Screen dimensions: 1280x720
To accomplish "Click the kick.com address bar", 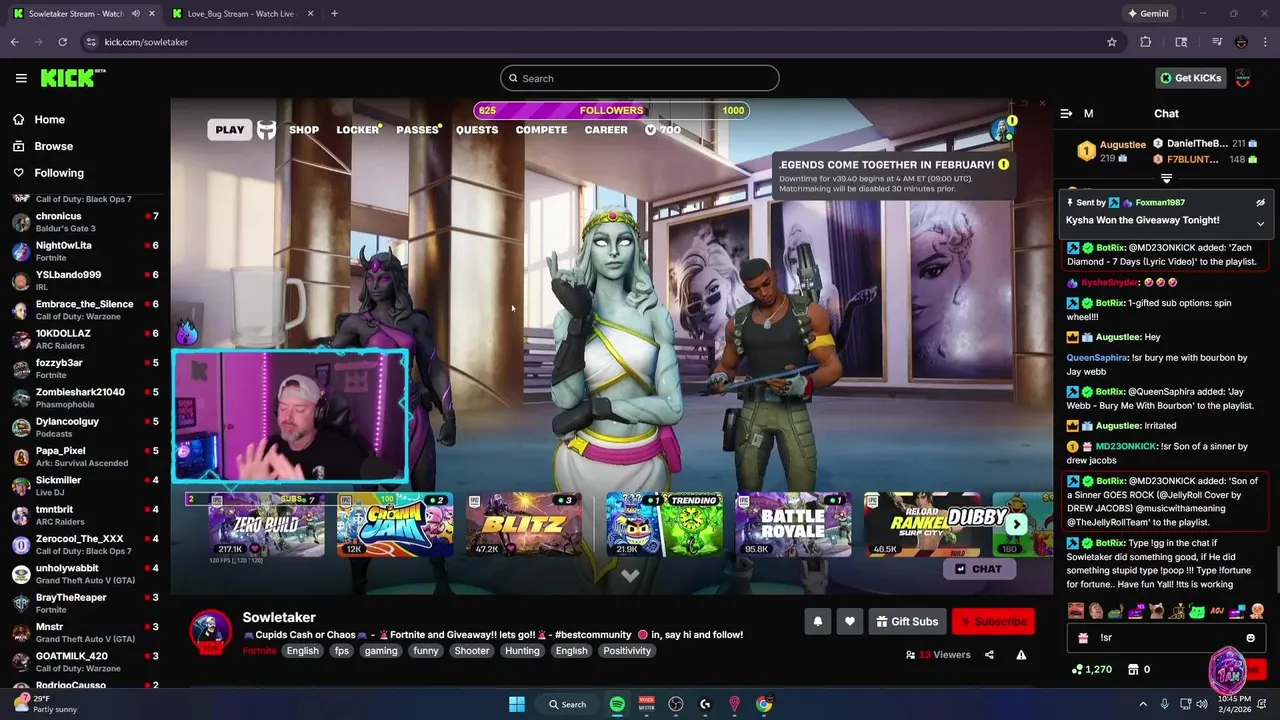I will (x=600, y=42).
